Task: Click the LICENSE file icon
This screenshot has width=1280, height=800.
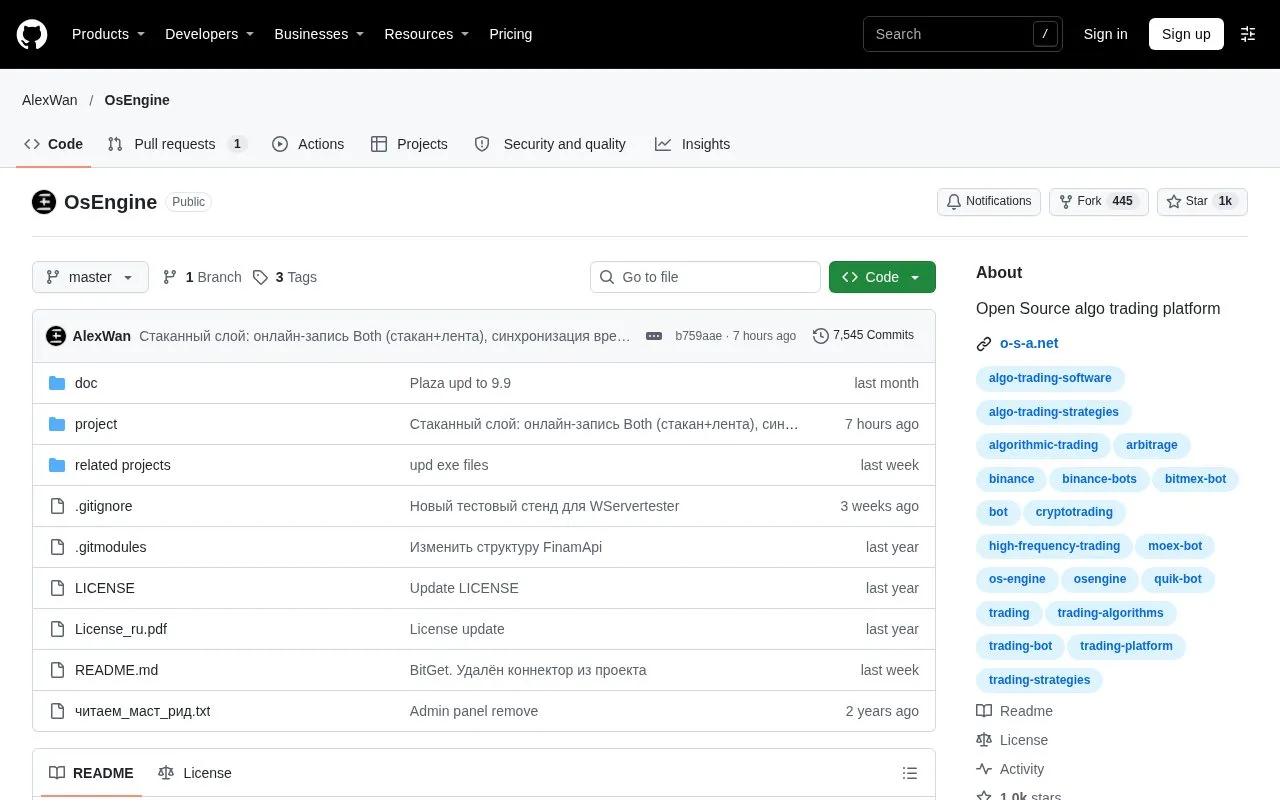Action: click(57, 588)
